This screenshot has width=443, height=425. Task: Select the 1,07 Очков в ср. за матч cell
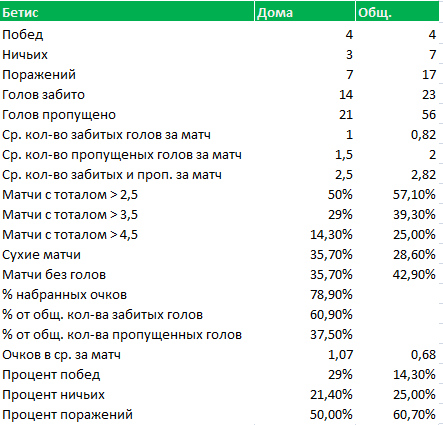tap(305, 354)
